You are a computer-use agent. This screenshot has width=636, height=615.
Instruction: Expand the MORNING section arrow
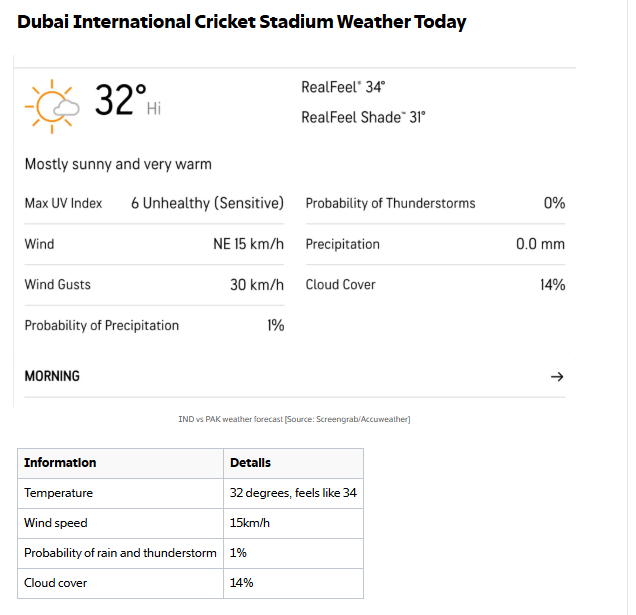click(557, 376)
